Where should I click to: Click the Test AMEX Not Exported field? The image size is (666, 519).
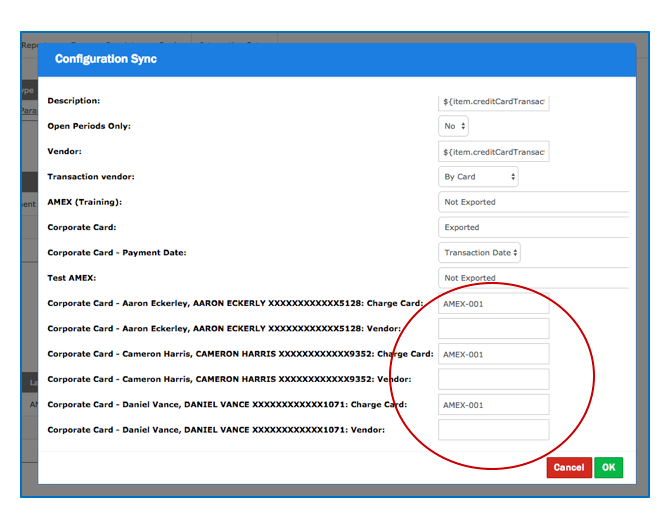point(532,278)
